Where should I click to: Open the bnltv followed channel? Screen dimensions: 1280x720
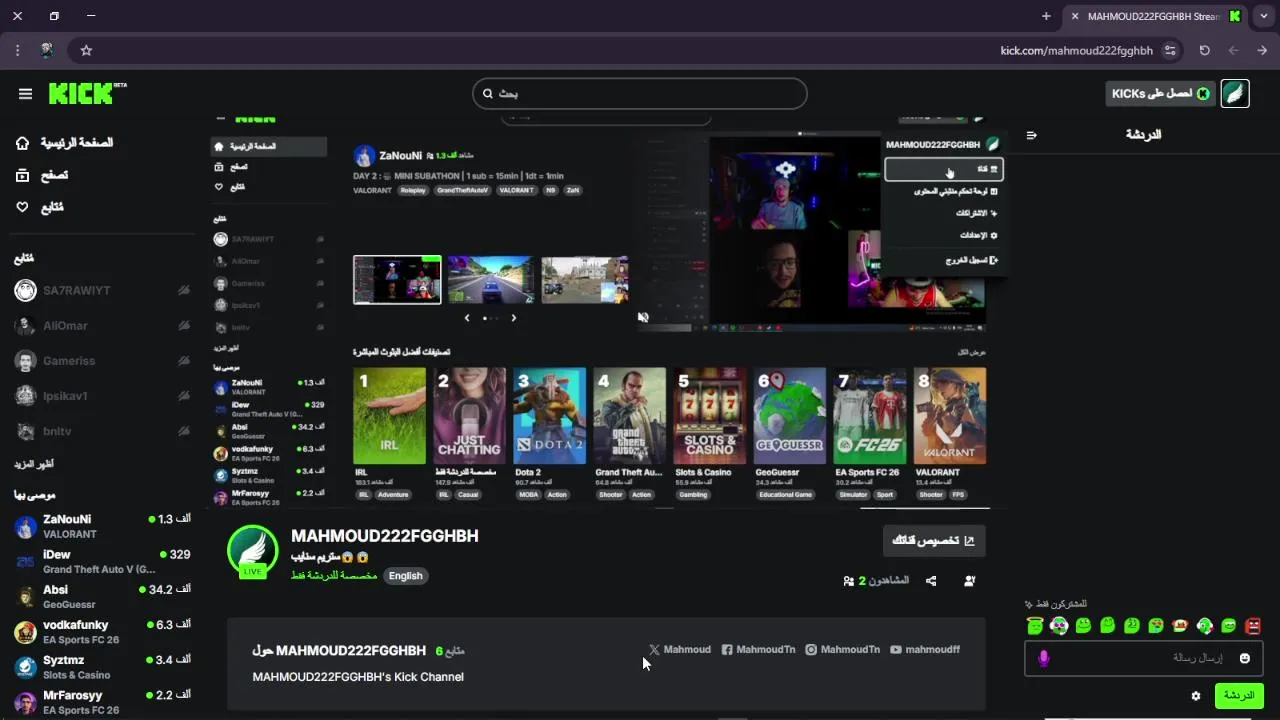point(102,431)
